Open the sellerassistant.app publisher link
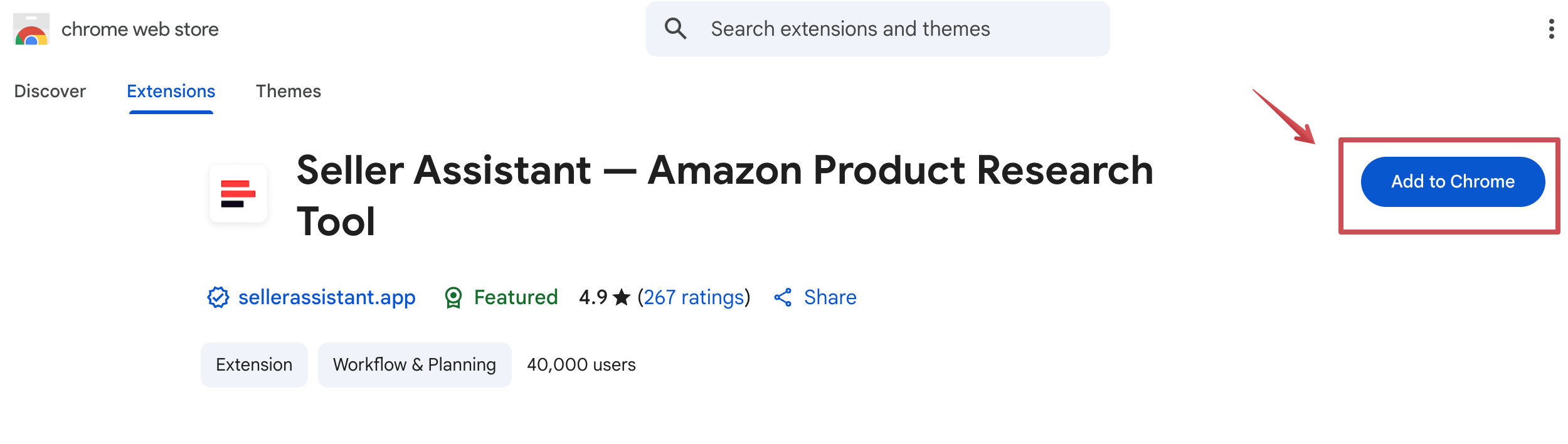The width and height of the screenshot is (1568, 444). coord(327,297)
